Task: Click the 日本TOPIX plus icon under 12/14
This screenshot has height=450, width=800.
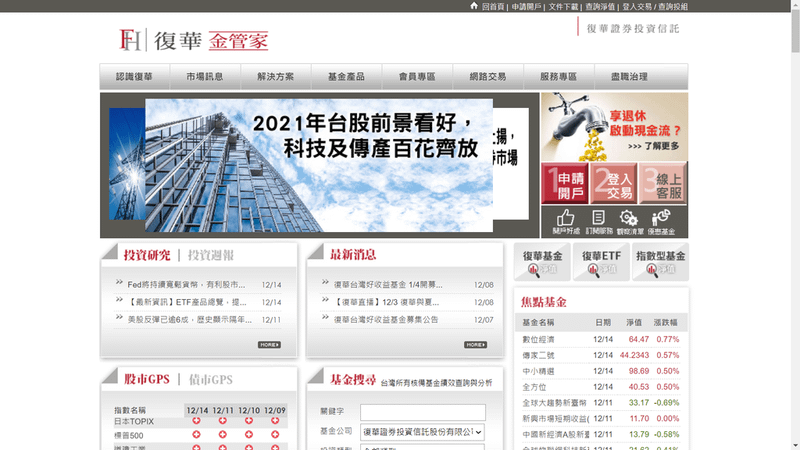Action: pyautogui.click(x=196, y=421)
